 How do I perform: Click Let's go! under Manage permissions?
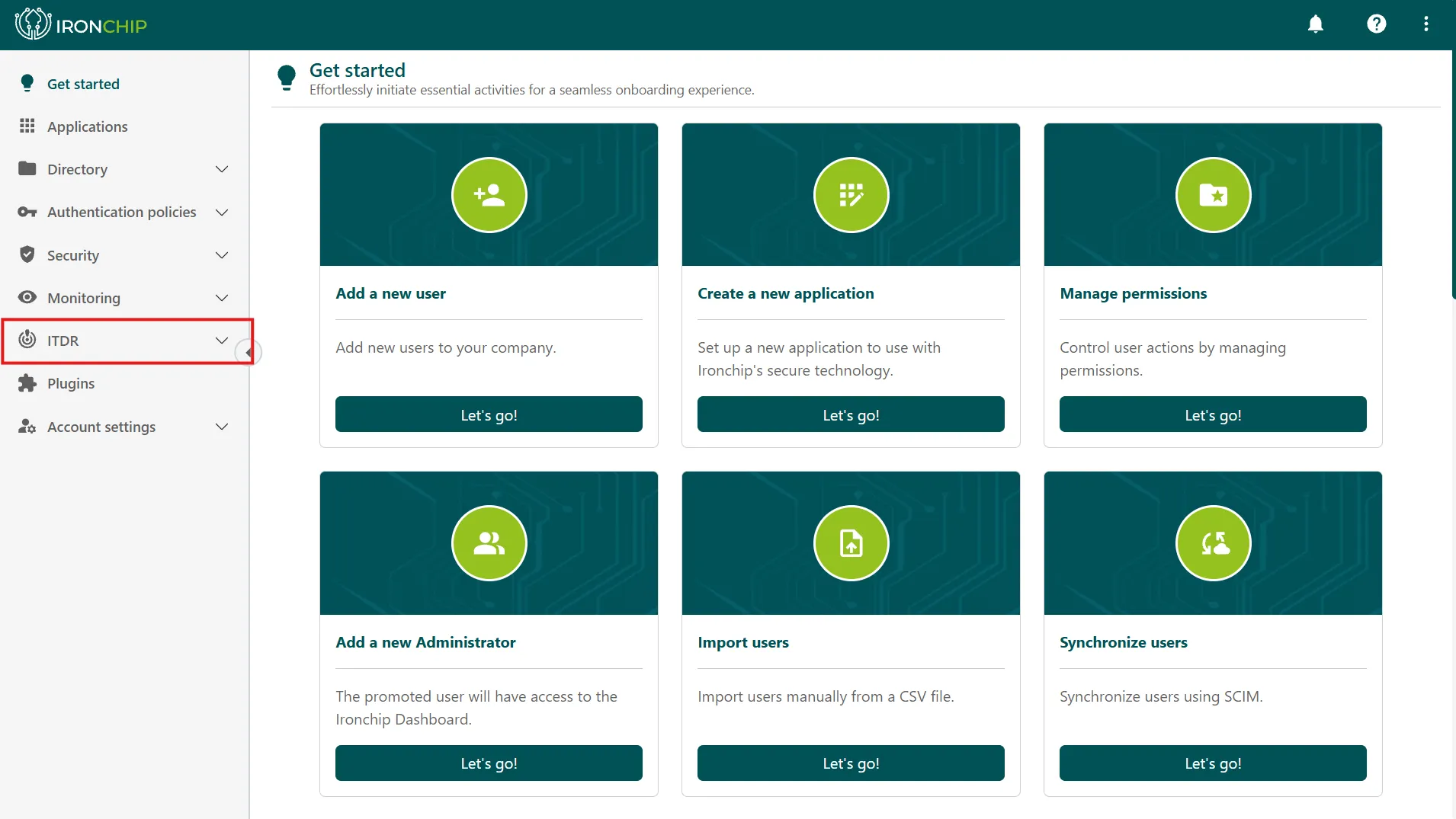coord(1213,414)
